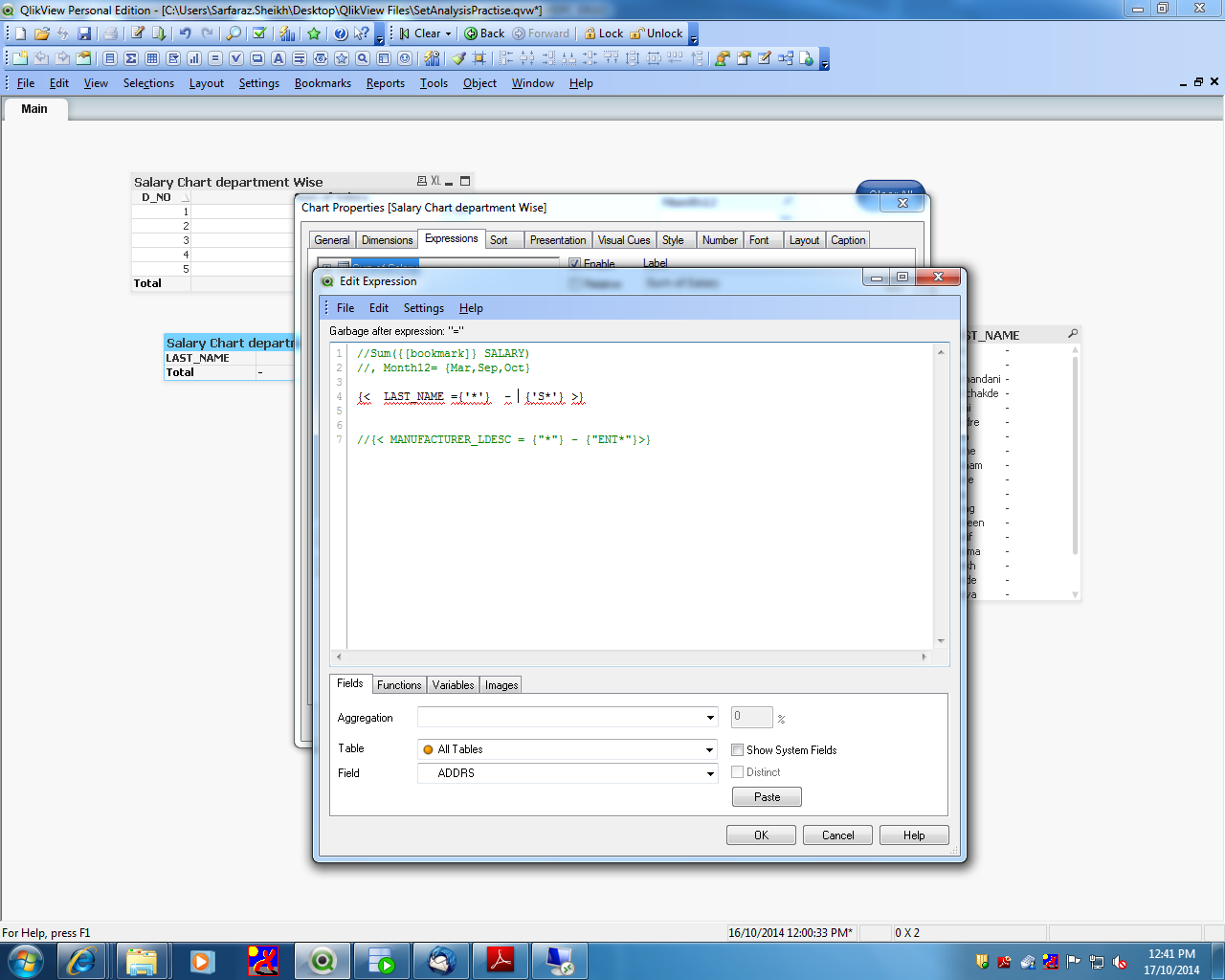
Task: Click the Paste button
Action: pos(767,797)
